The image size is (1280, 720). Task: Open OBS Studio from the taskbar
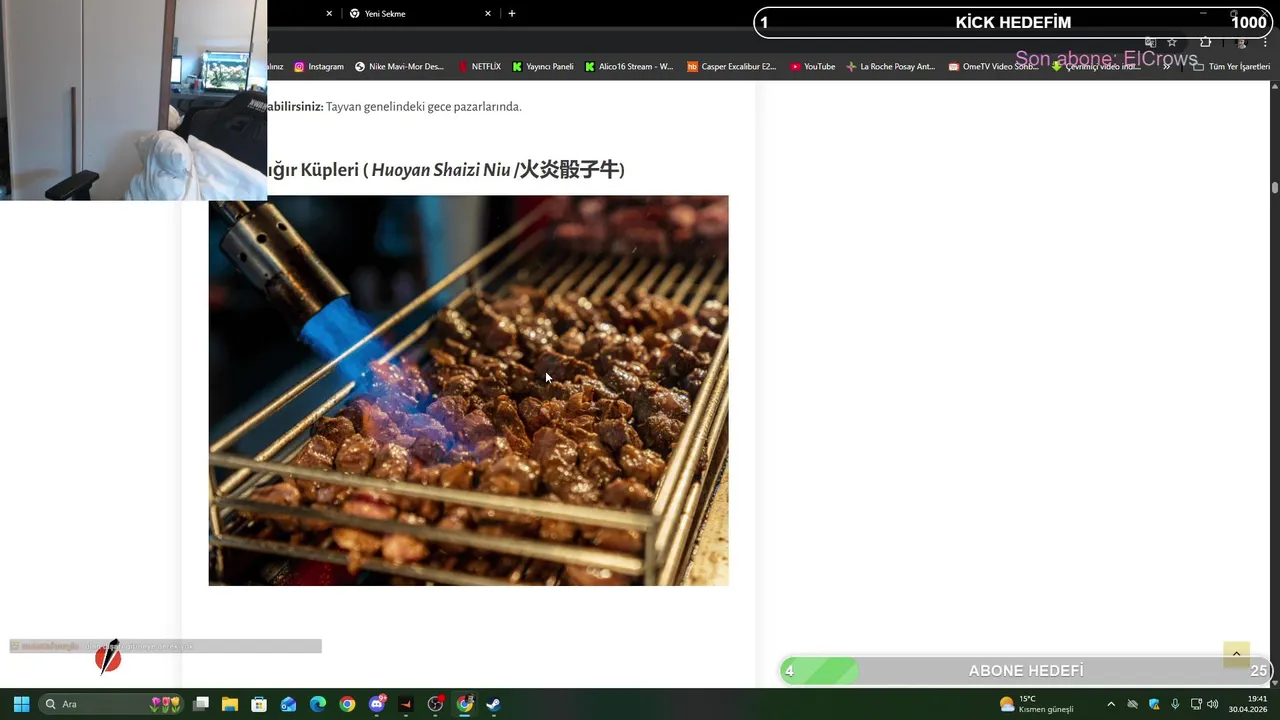(435, 704)
